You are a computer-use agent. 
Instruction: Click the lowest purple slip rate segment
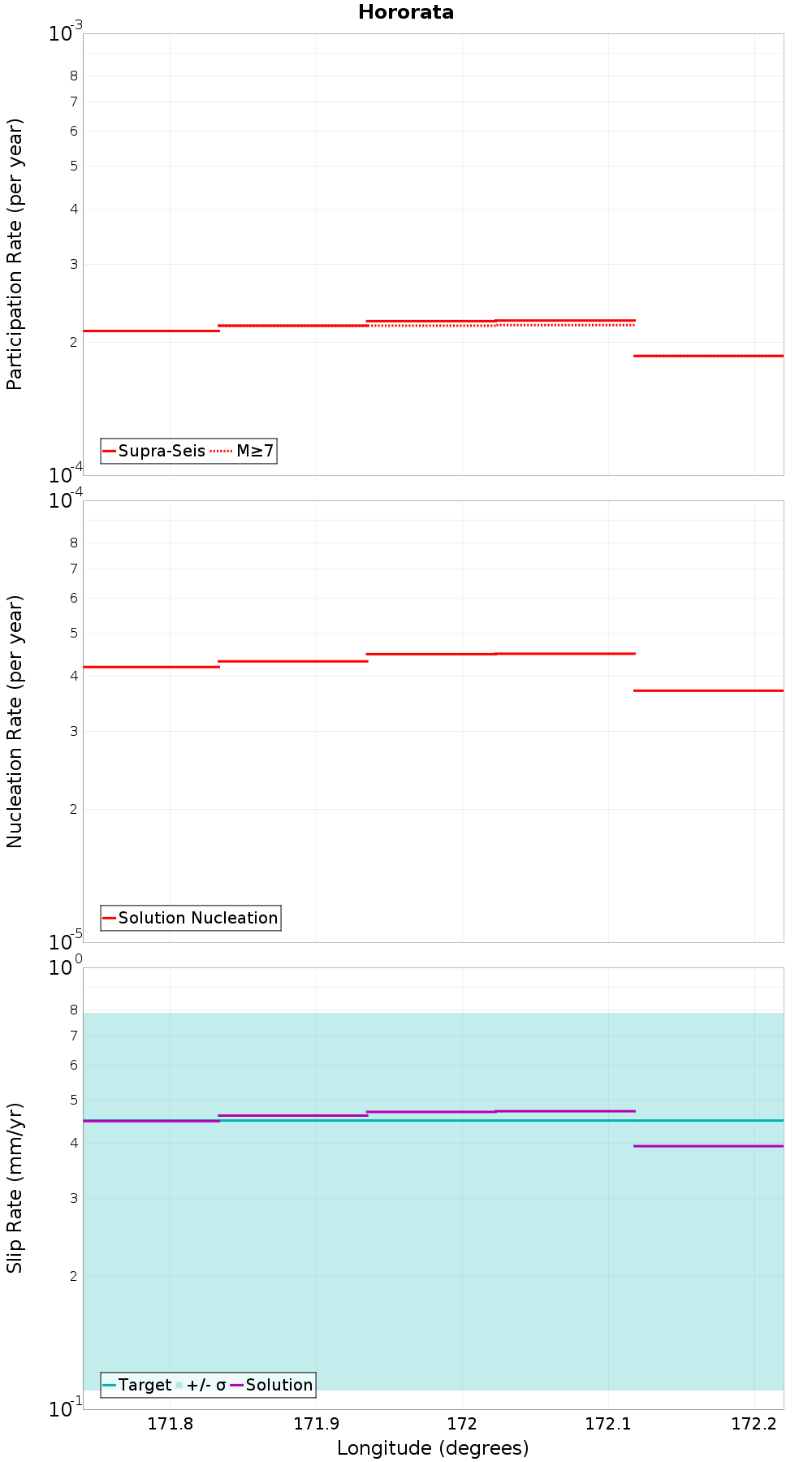(708, 1146)
